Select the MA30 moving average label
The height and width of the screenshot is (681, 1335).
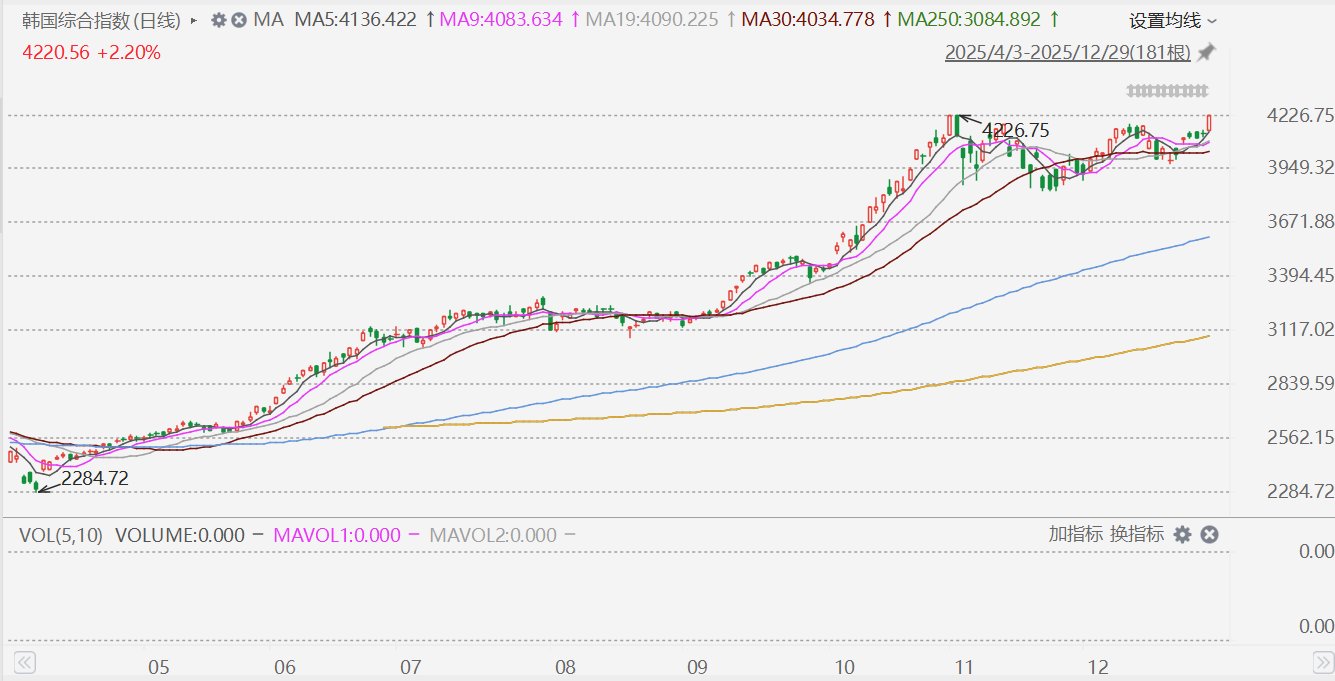(x=808, y=20)
